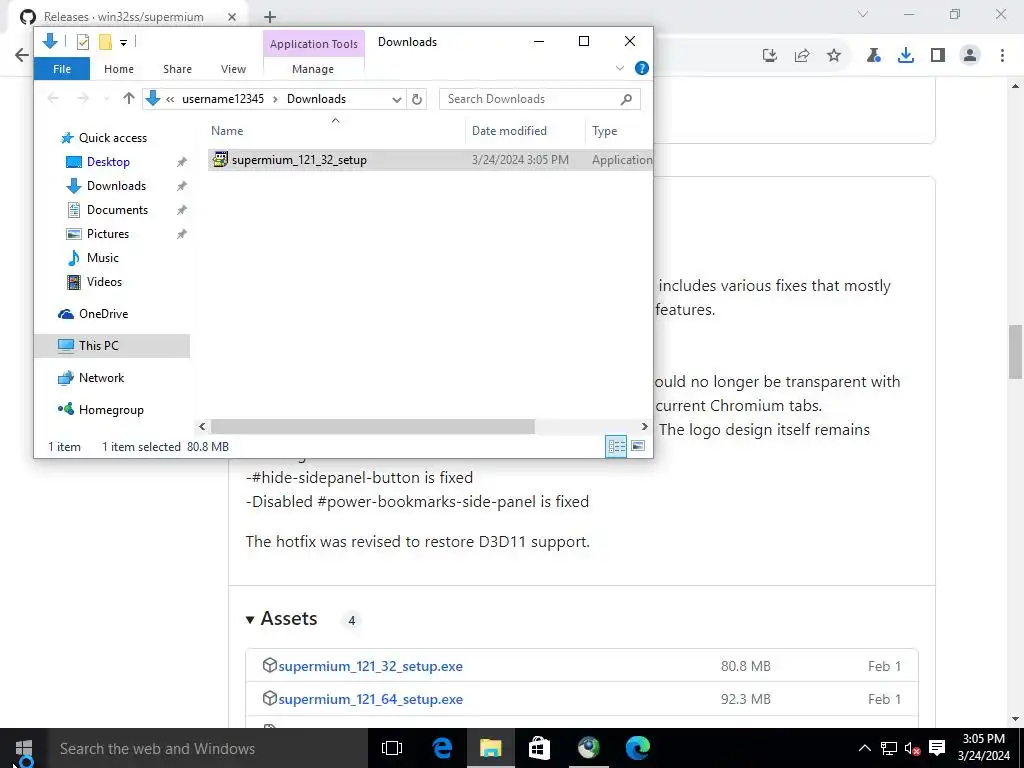Open Network in navigation pane
The image size is (1024, 768).
click(101, 378)
